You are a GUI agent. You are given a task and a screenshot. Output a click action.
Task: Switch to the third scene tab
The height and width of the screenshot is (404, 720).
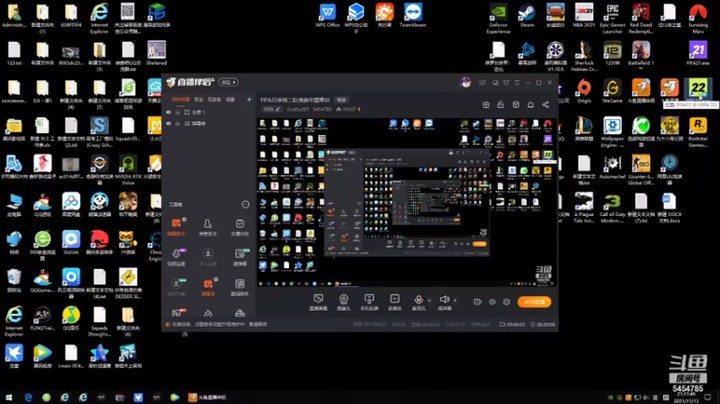click(214, 99)
